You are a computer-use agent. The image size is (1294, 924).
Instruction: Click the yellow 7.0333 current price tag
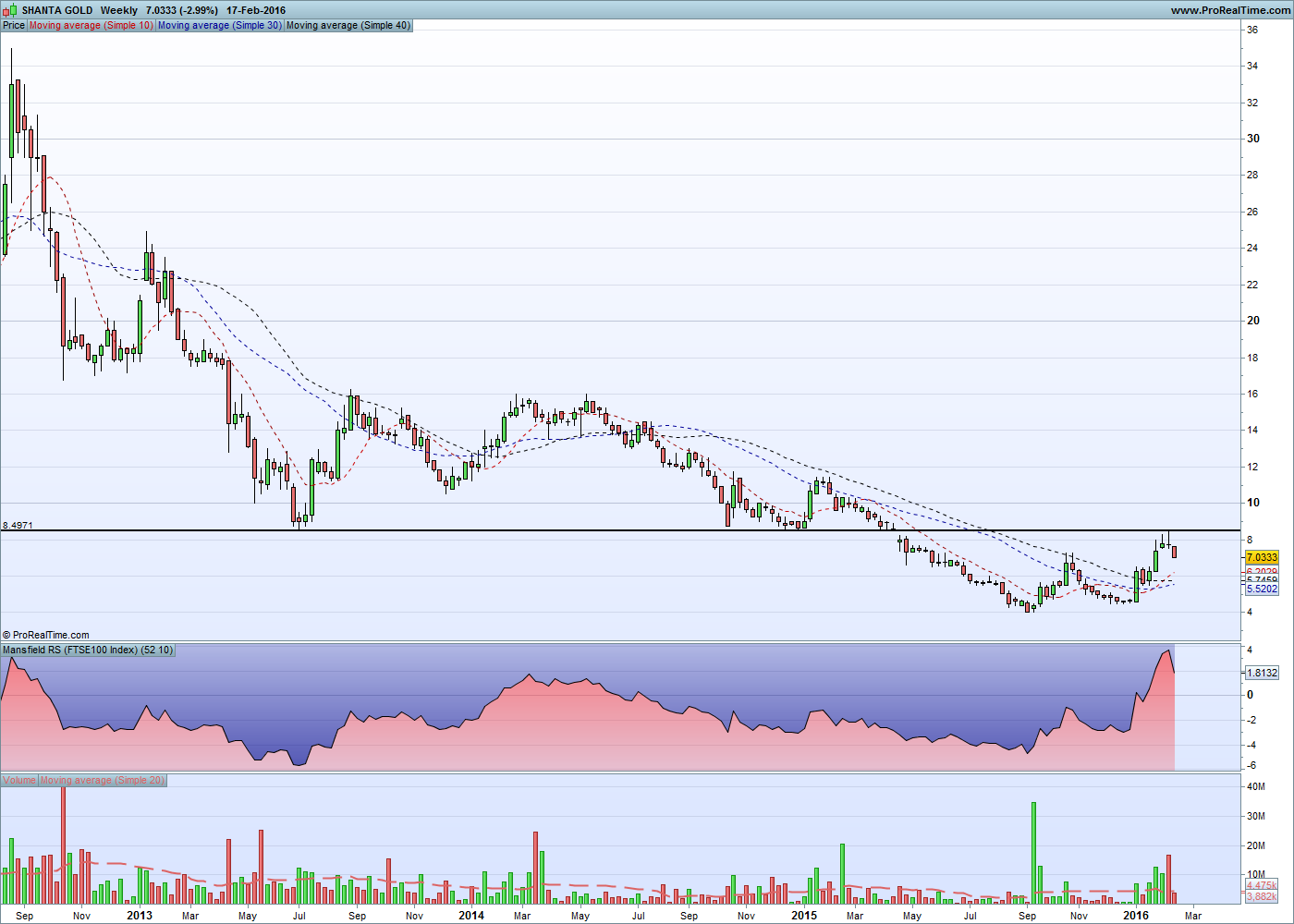(x=1262, y=557)
